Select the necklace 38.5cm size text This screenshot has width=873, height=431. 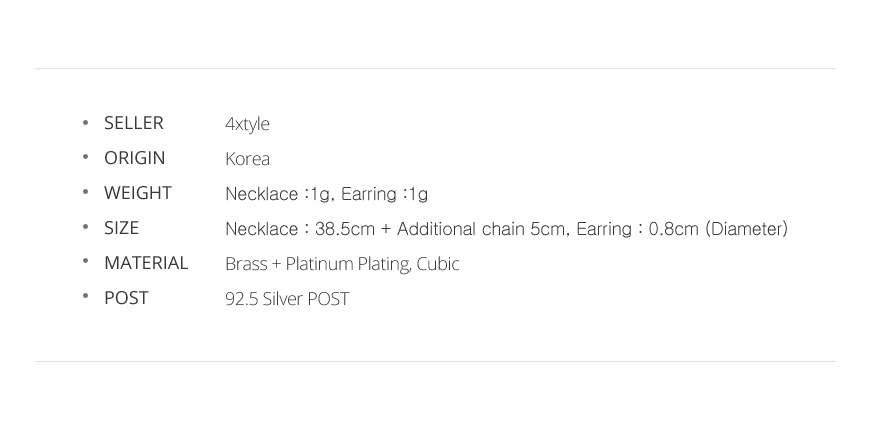300,229
